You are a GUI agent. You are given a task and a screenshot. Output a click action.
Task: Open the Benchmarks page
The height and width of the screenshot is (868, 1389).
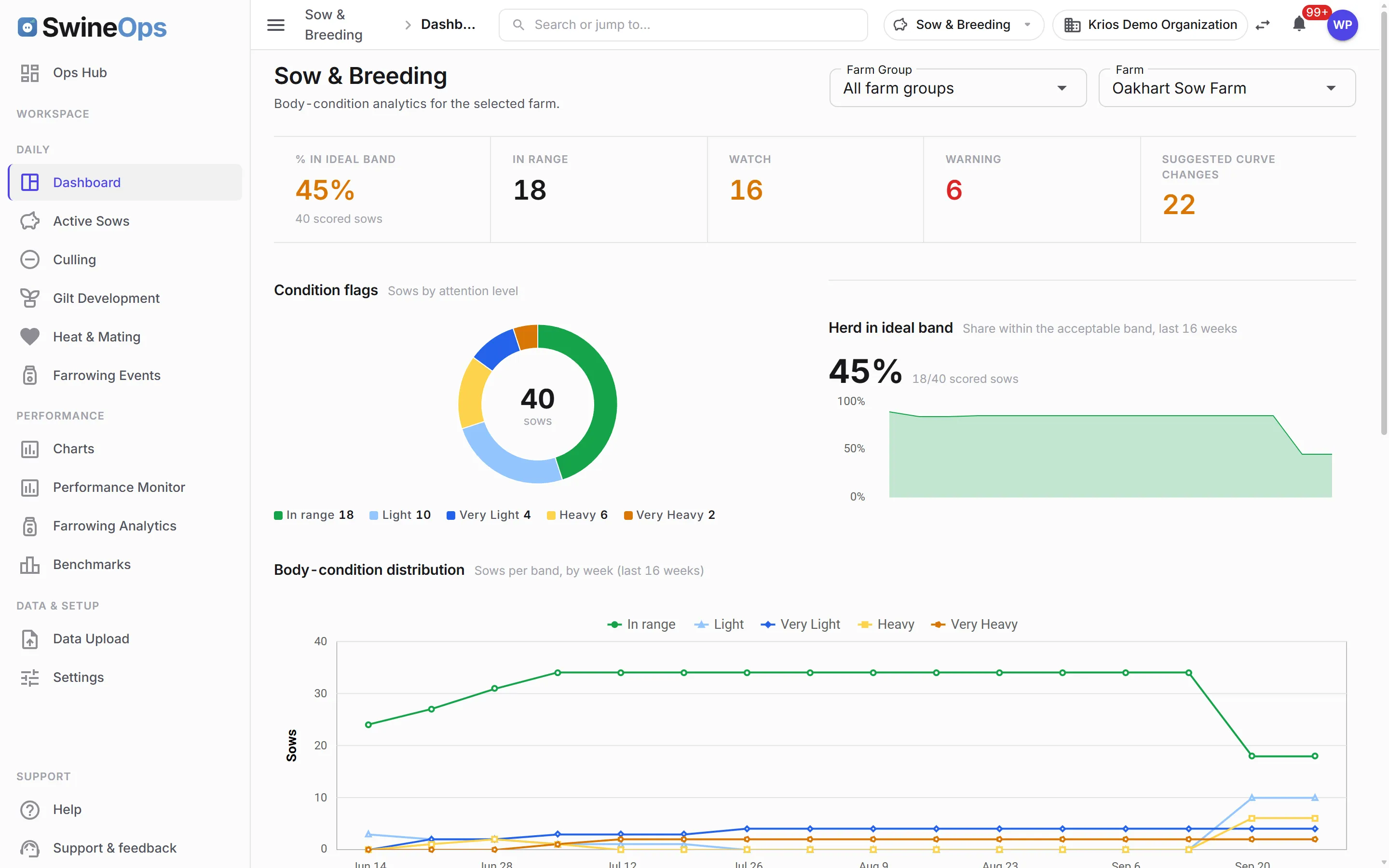click(x=125, y=564)
